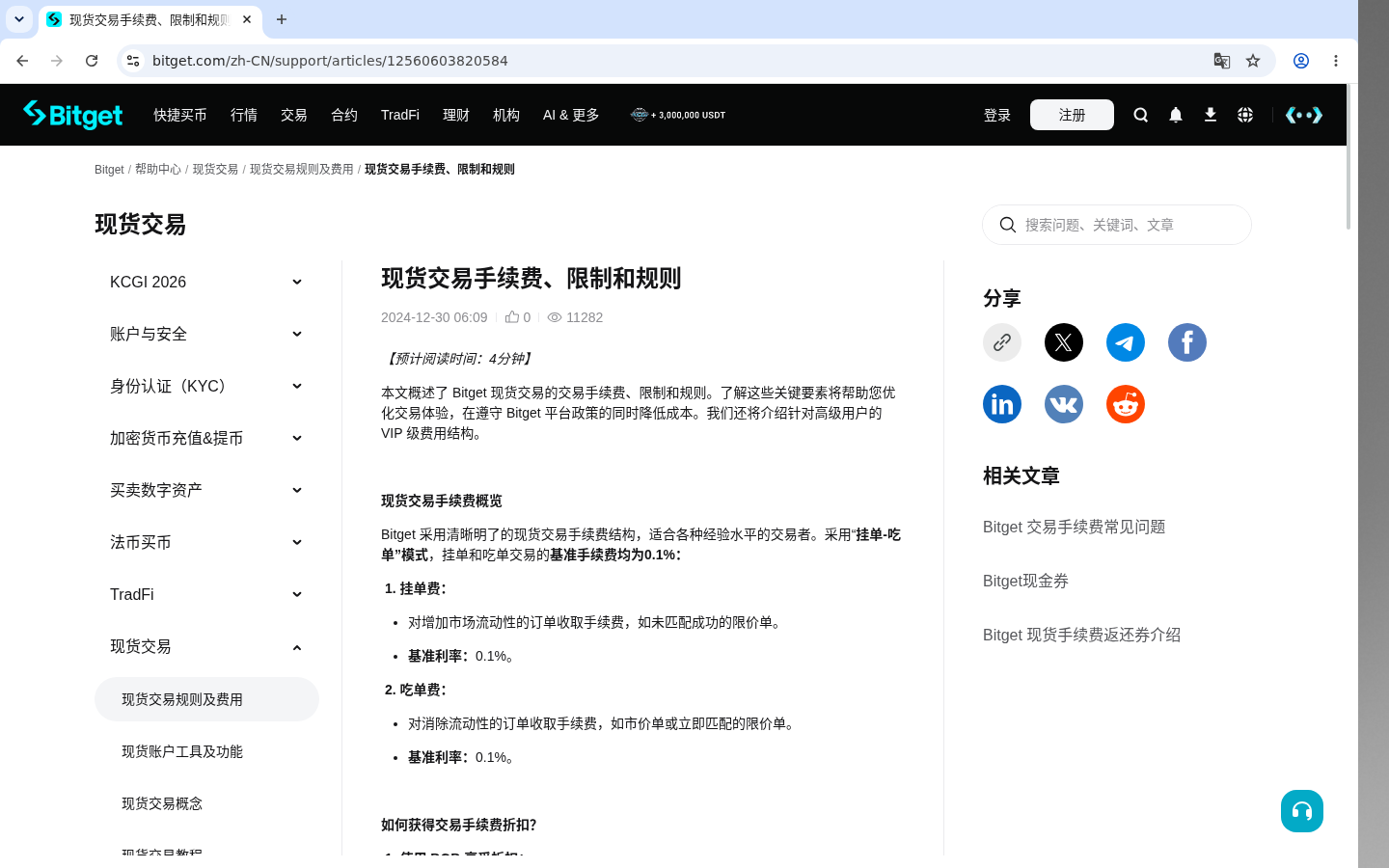1389x868 pixels.
Task: Share article on Telegram
Action: (1126, 342)
